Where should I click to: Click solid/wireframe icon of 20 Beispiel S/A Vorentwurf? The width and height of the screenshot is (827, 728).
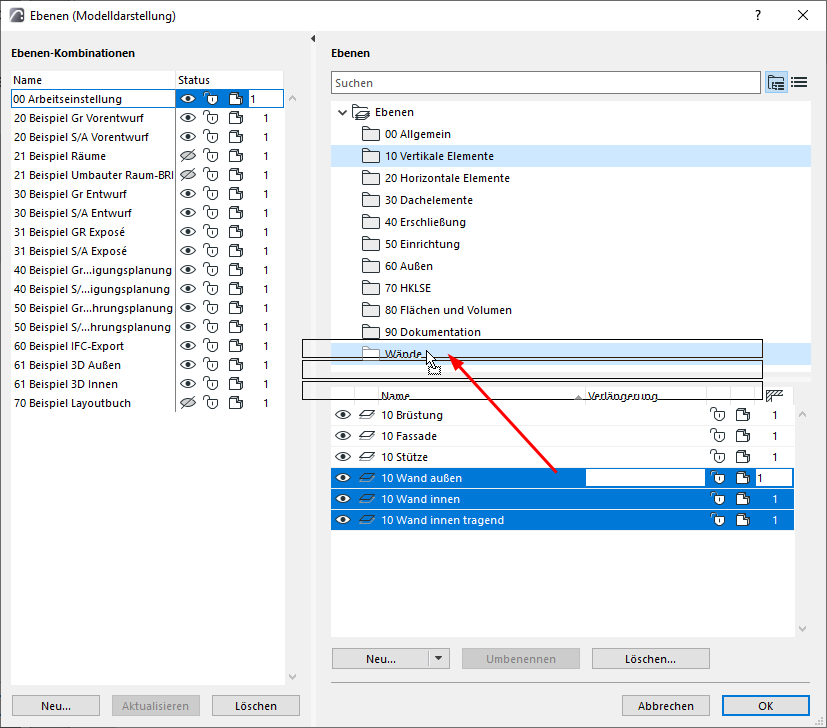click(x=236, y=137)
